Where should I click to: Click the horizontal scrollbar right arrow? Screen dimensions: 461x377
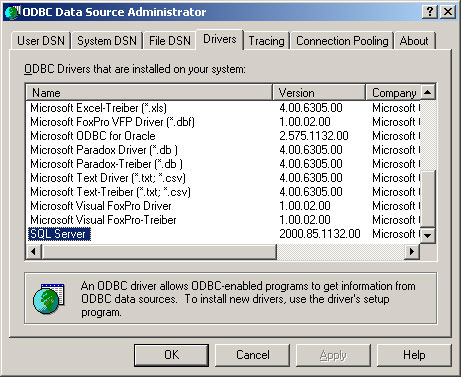[412, 251]
